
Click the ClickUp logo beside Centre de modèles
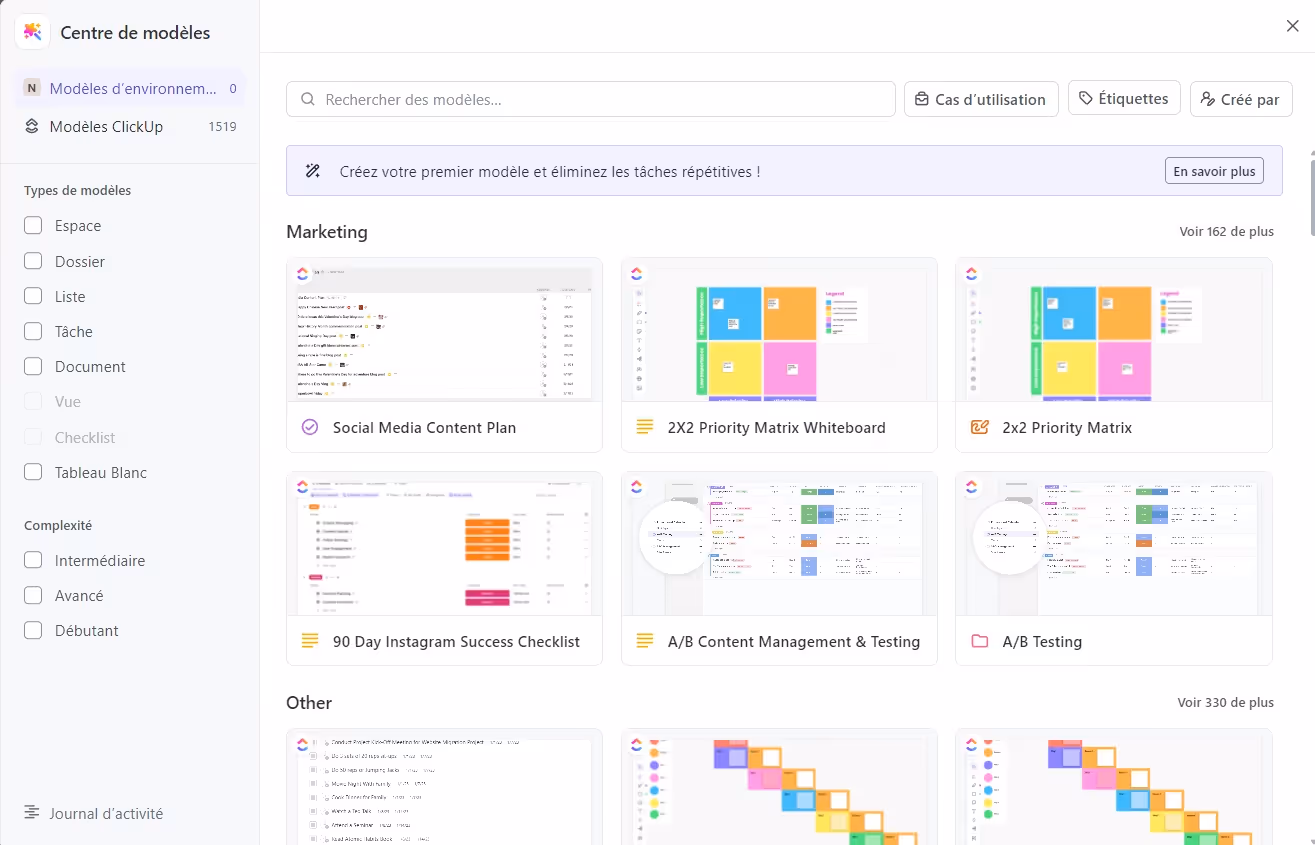(33, 32)
